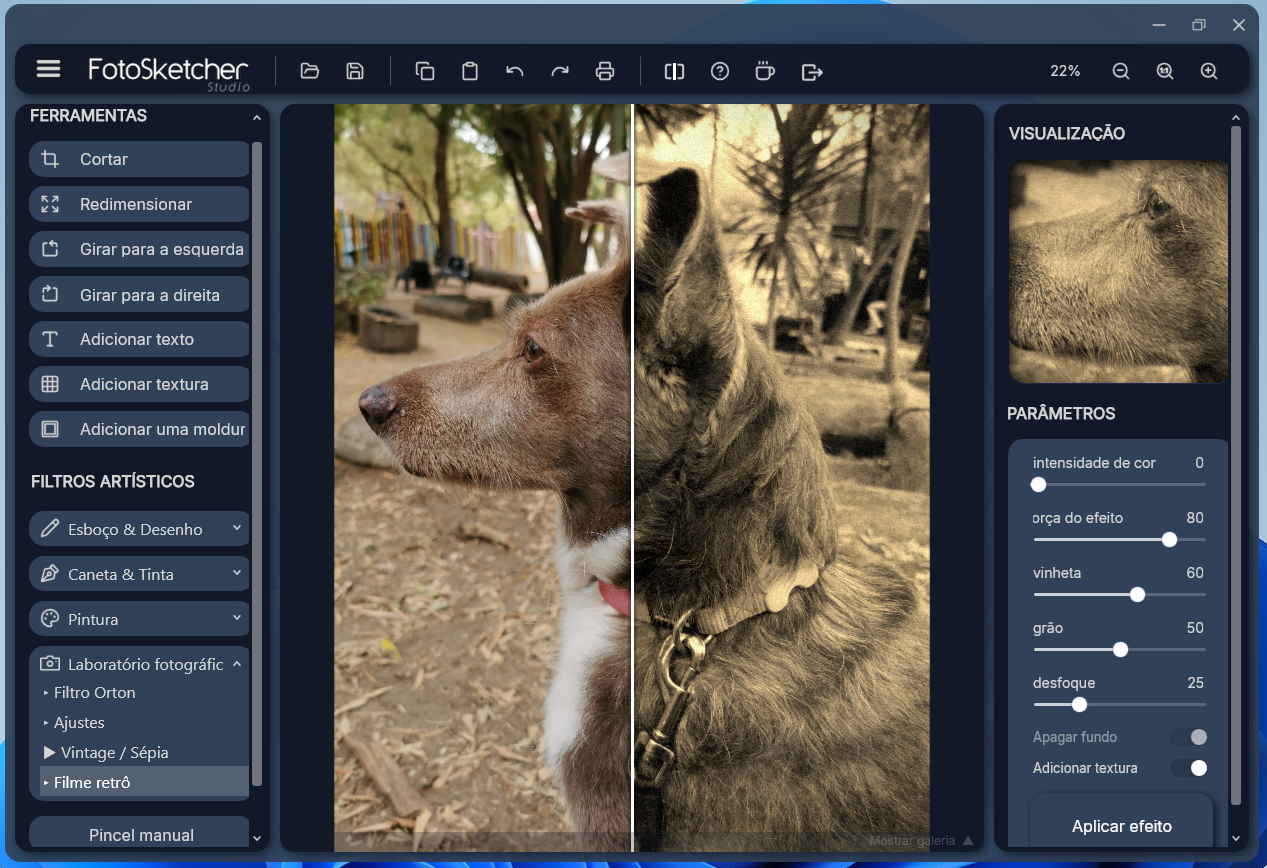The height and width of the screenshot is (868, 1267).
Task: Select the Adicionar texto tool
Action: click(x=139, y=339)
